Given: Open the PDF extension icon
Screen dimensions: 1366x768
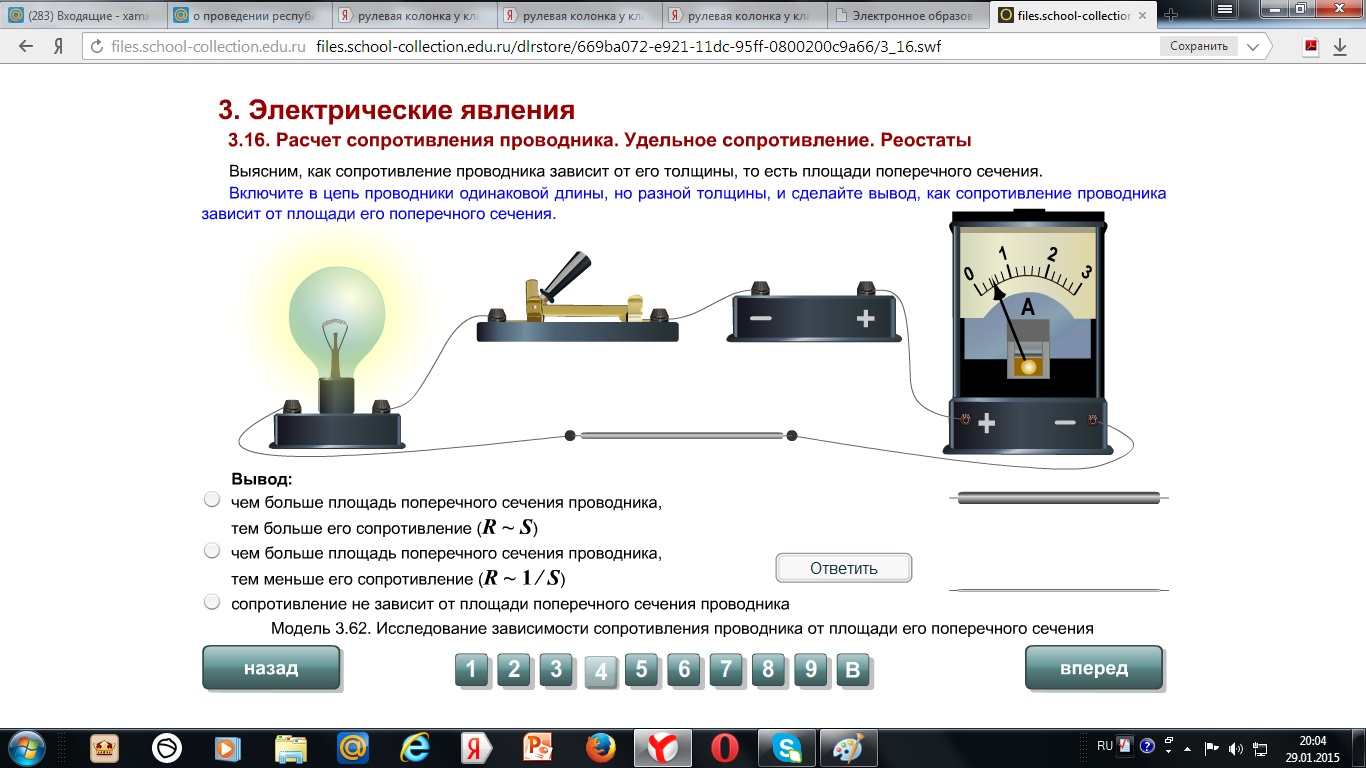Looking at the screenshot, I should point(1311,46).
